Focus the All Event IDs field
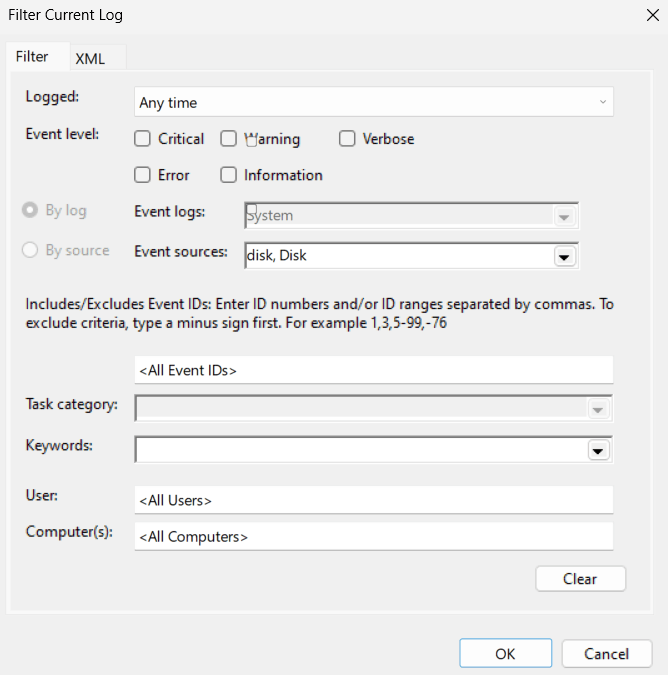 (x=374, y=370)
